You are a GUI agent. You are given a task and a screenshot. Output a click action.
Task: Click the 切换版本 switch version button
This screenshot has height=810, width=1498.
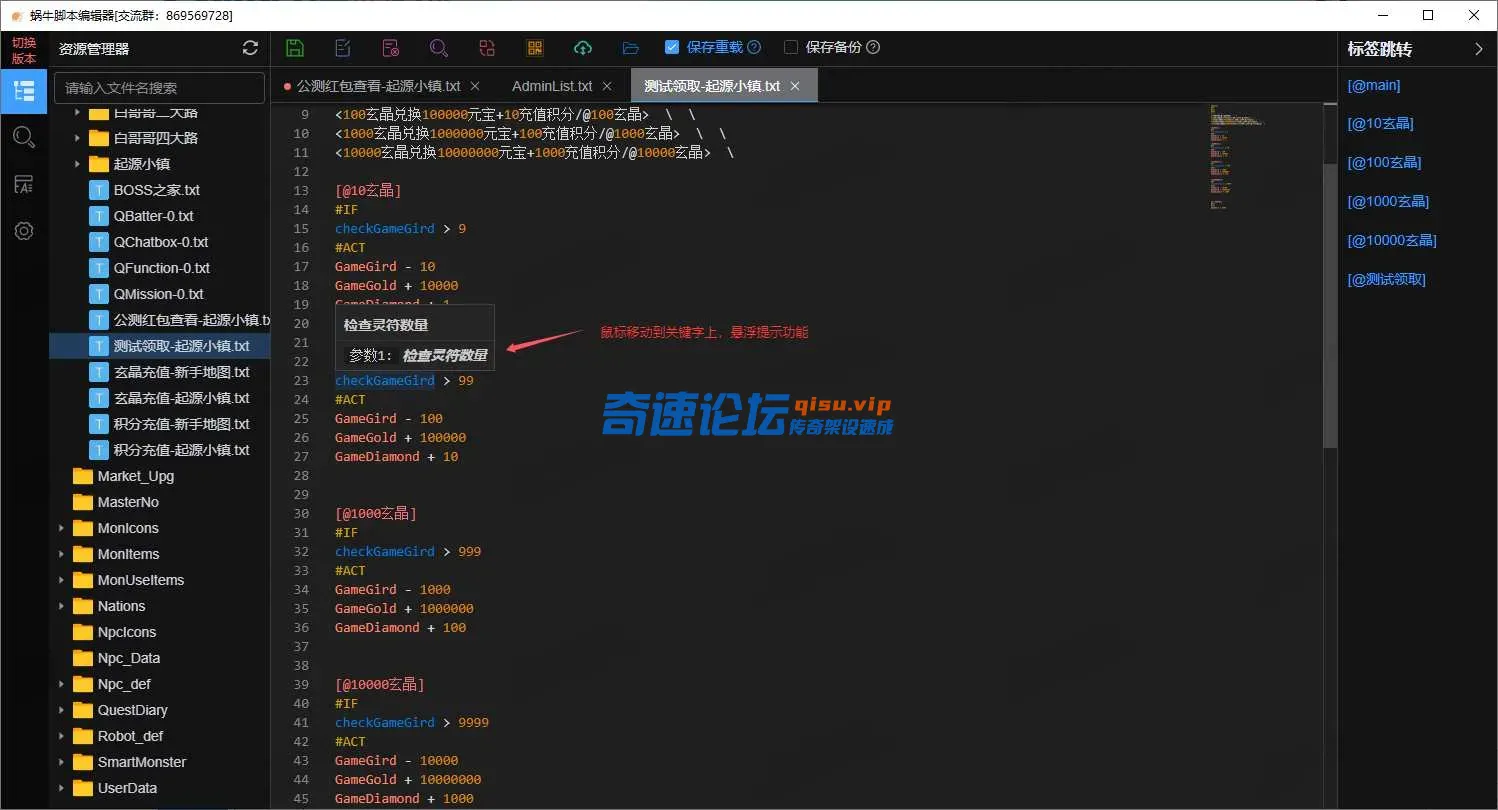24,50
